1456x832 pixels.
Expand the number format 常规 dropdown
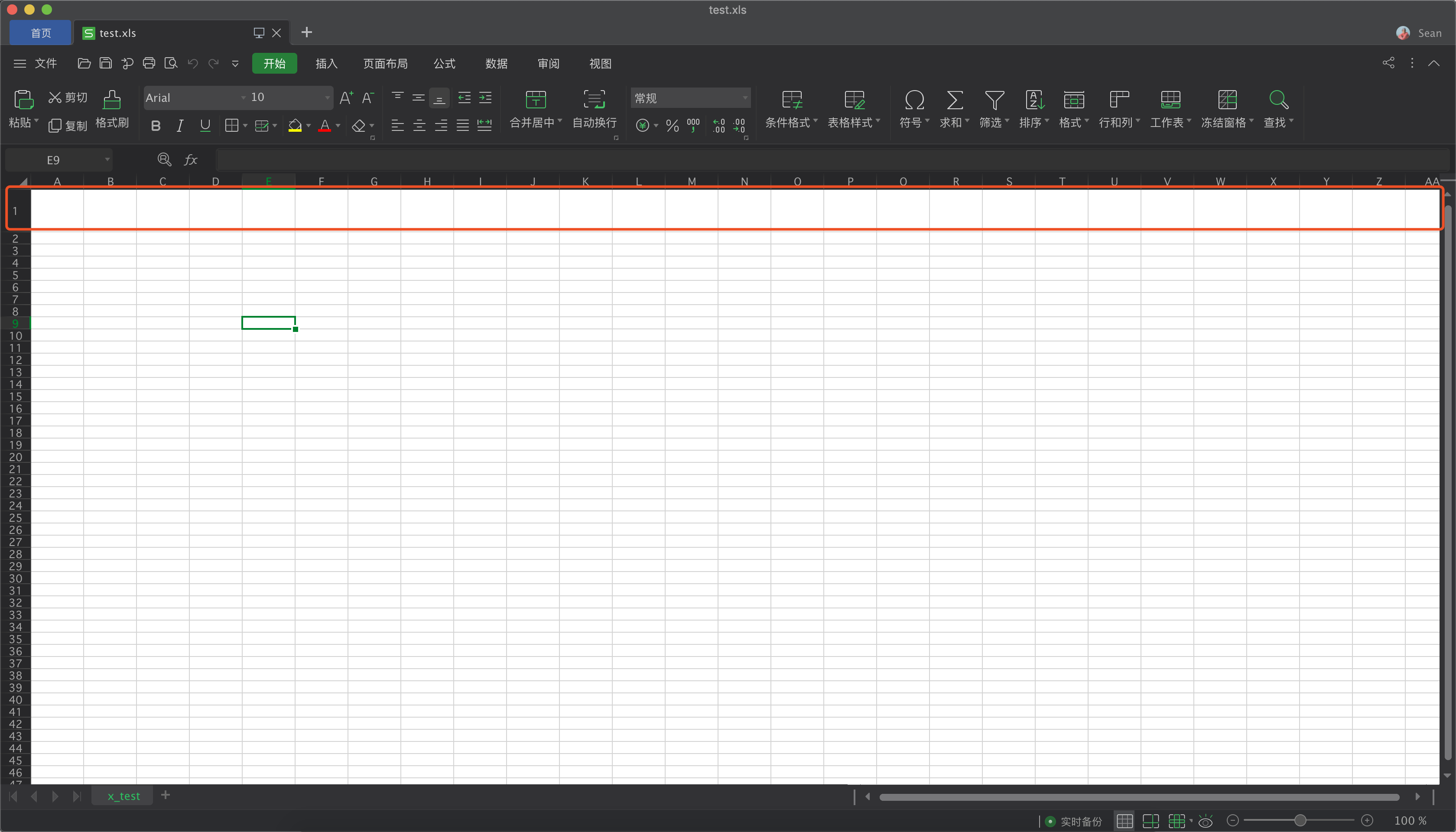coord(744,97)
